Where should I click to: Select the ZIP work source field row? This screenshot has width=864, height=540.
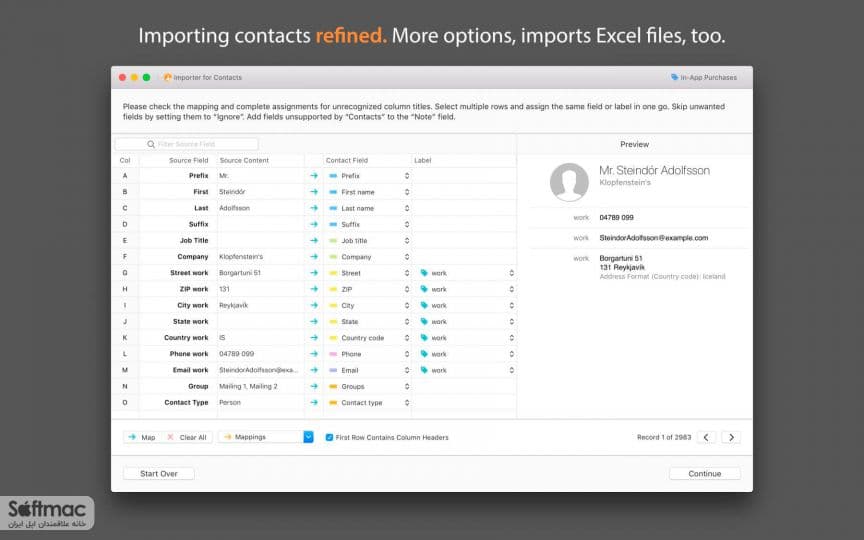(x=194, y=289)
